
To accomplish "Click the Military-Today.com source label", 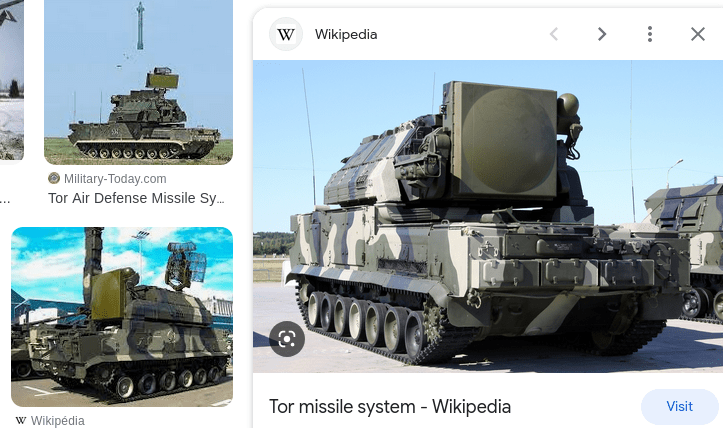I will 115,179.
